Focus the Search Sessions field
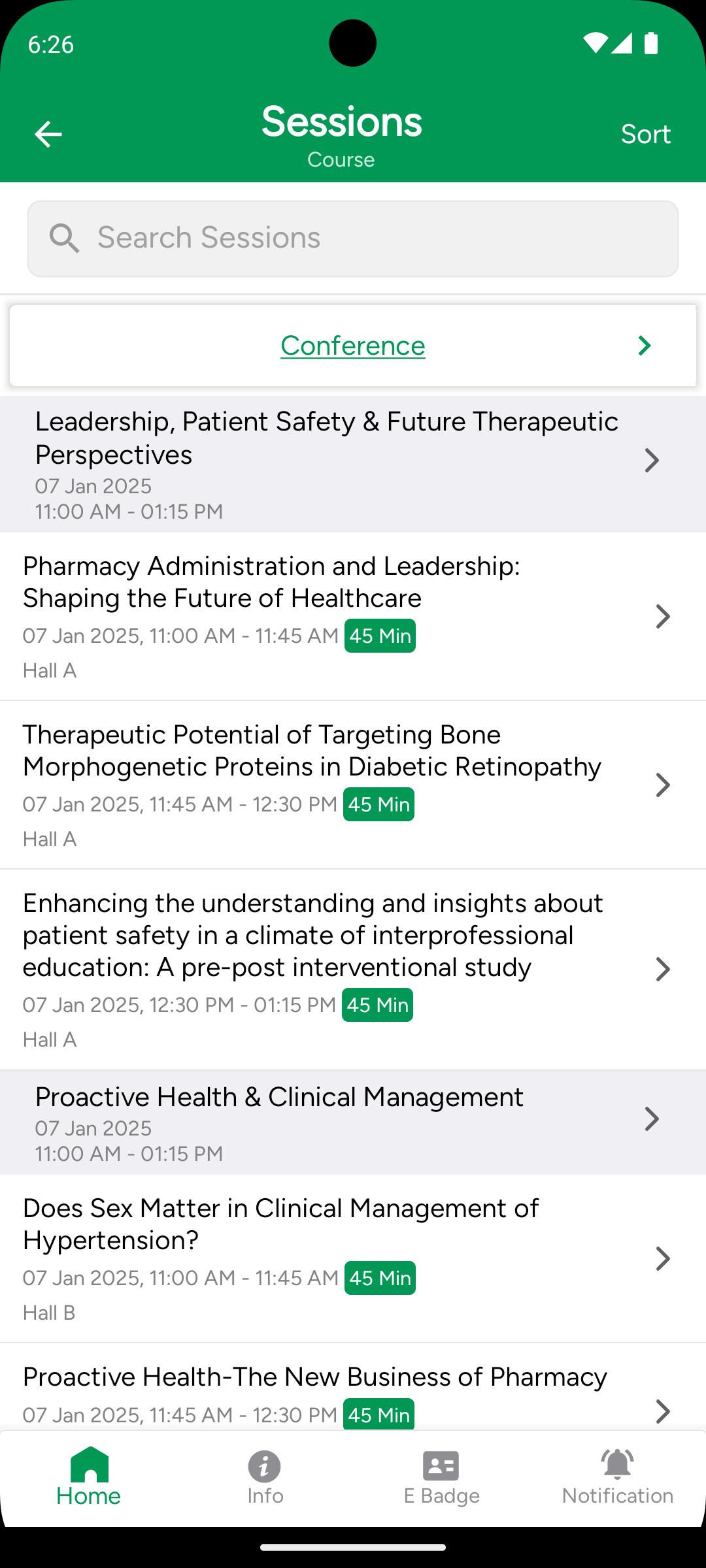Screen dimensions: 706x1568 (x=353, y=238)
